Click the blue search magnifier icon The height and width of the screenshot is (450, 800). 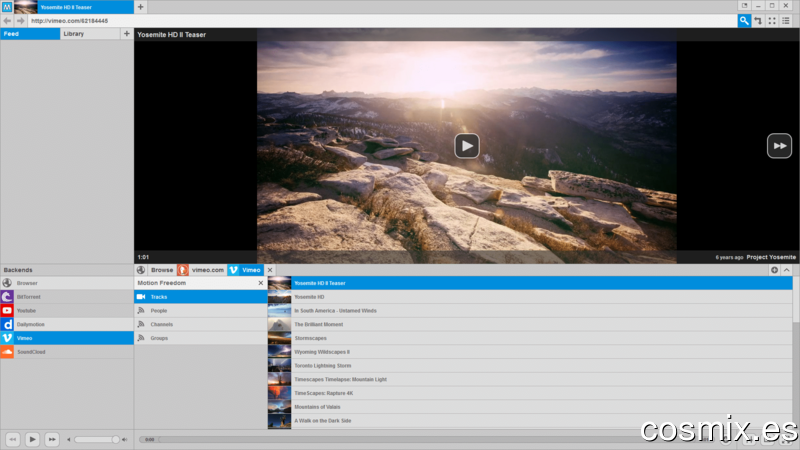tap(744, 20)
